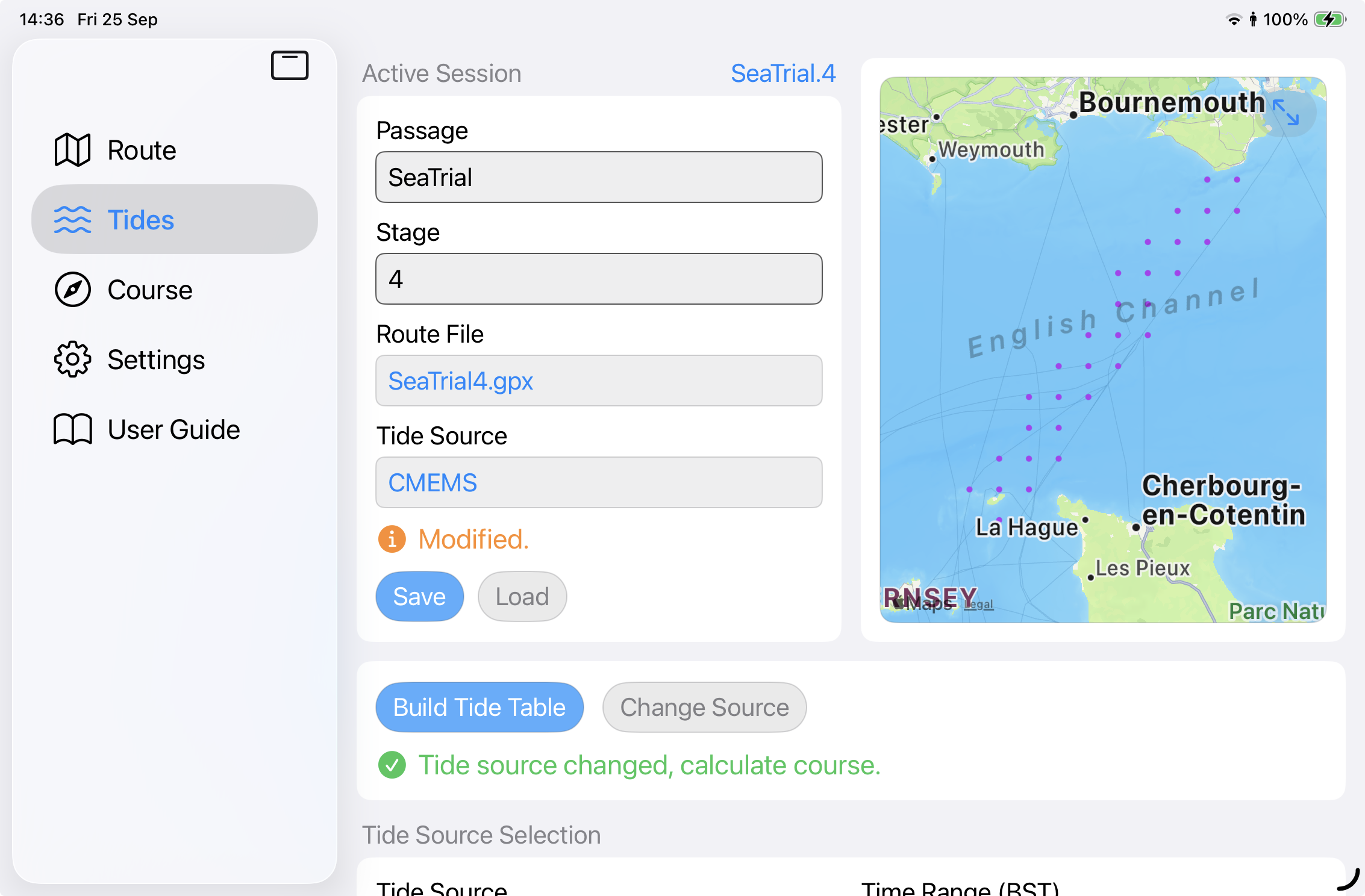Viewport: 1365px width, 896px height.
Task: Click the Wi-Fi icon in status bar
Action: click(x=1234, y=19)
